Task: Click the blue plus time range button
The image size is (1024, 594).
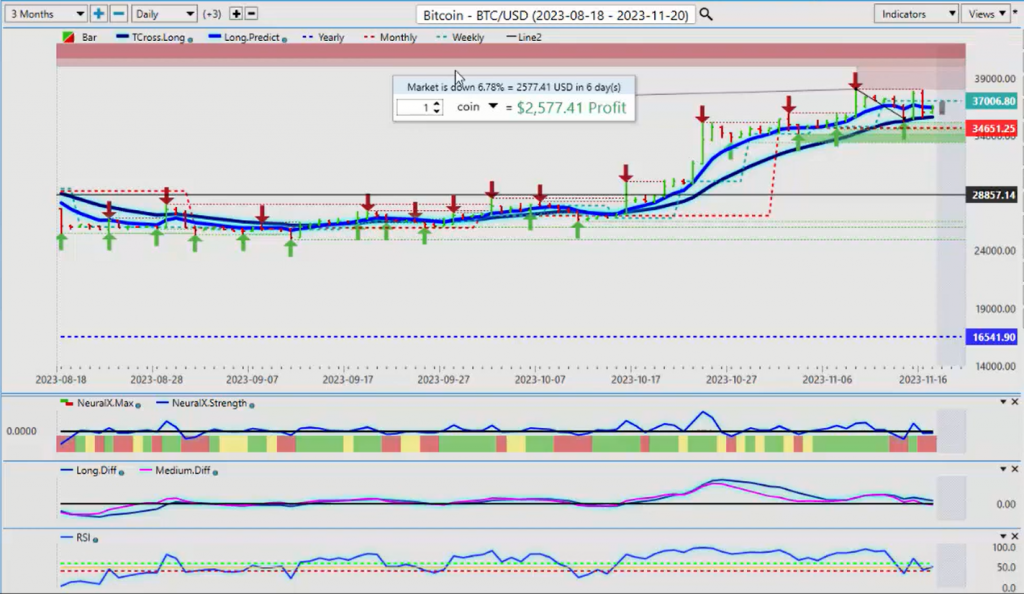Action: pos(99,14)
